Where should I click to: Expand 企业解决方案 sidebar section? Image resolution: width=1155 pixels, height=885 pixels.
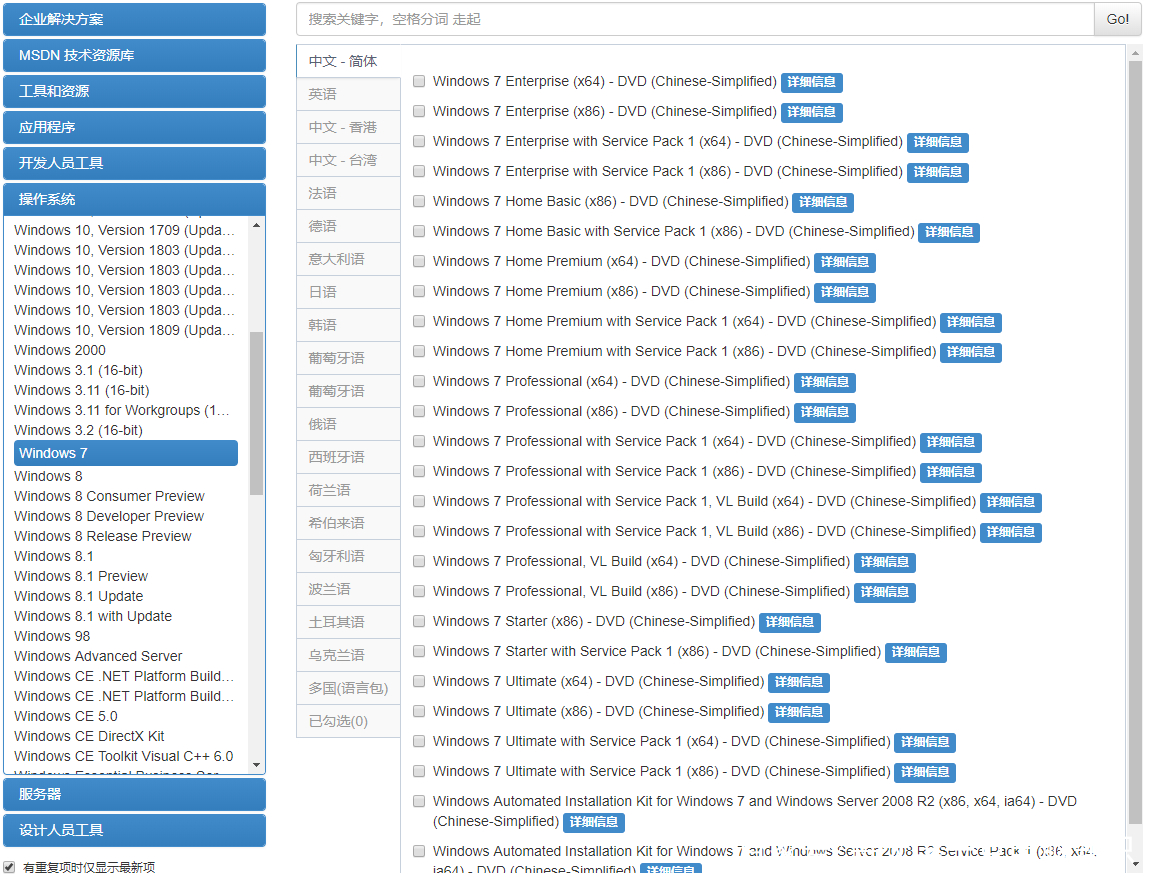coord(134,19)
